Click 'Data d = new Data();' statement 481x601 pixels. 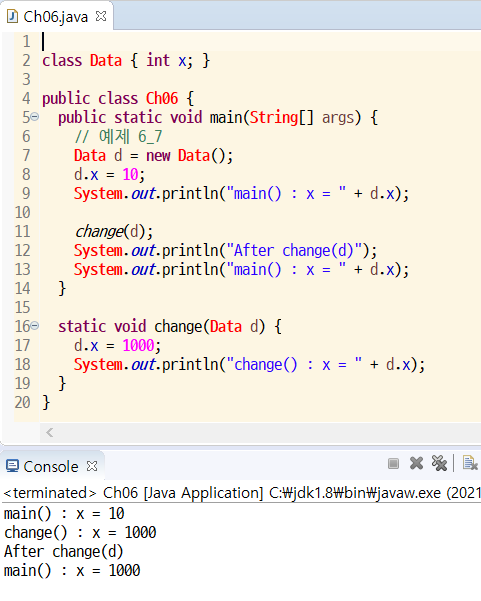point(153,156)
